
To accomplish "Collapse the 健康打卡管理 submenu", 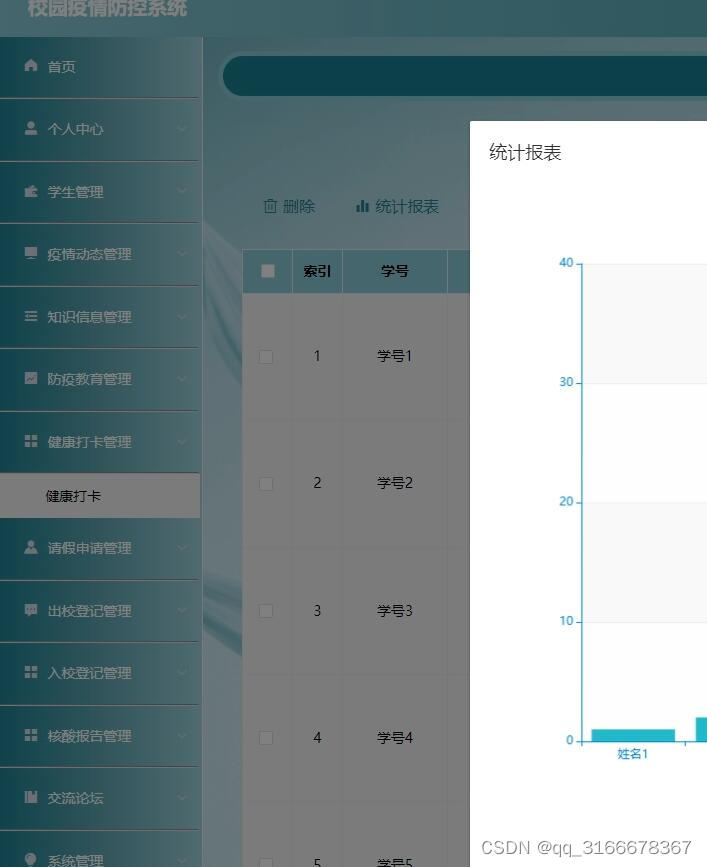I will 183,441.
